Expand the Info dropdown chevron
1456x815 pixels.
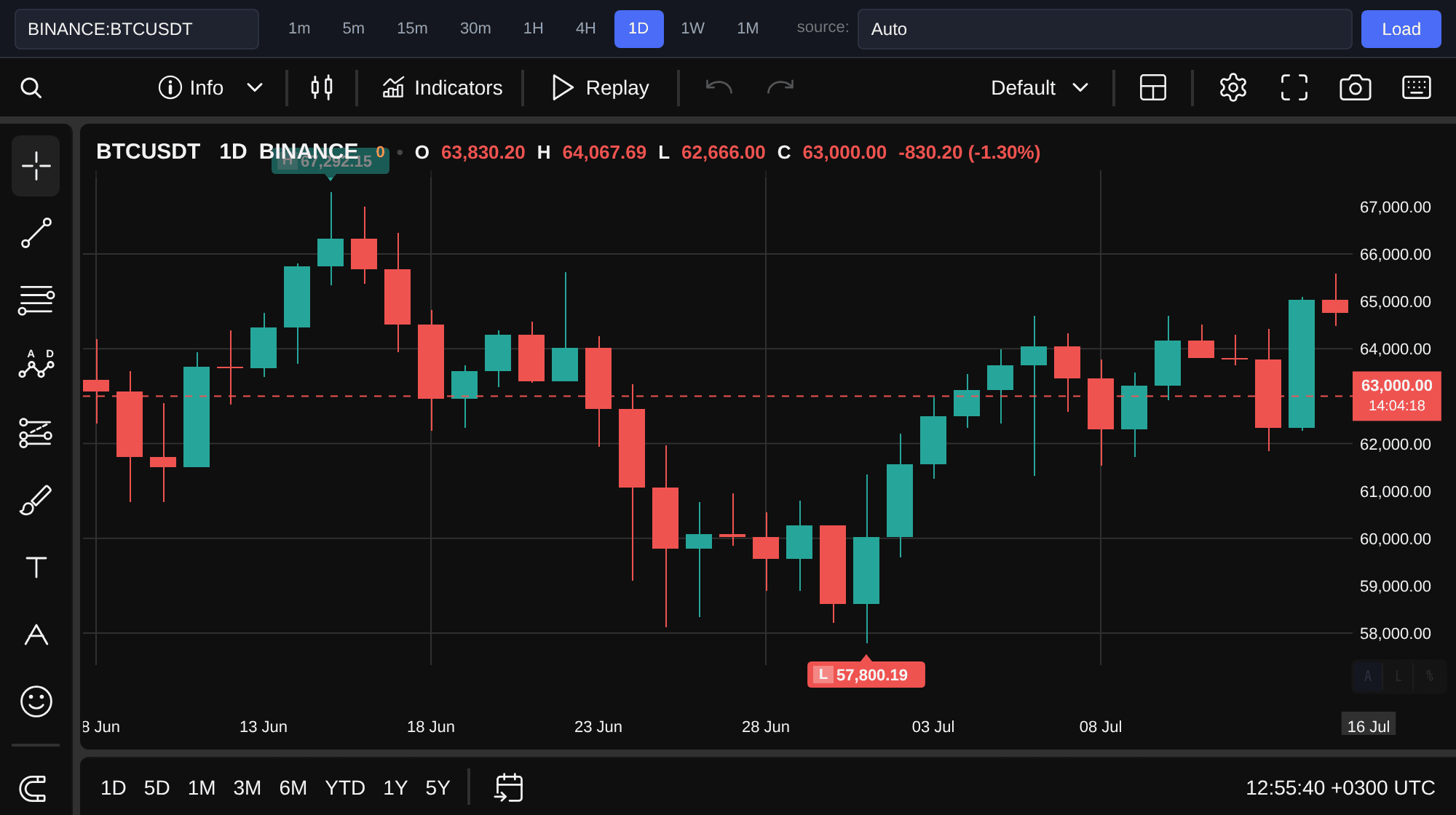tap(254, 87)
